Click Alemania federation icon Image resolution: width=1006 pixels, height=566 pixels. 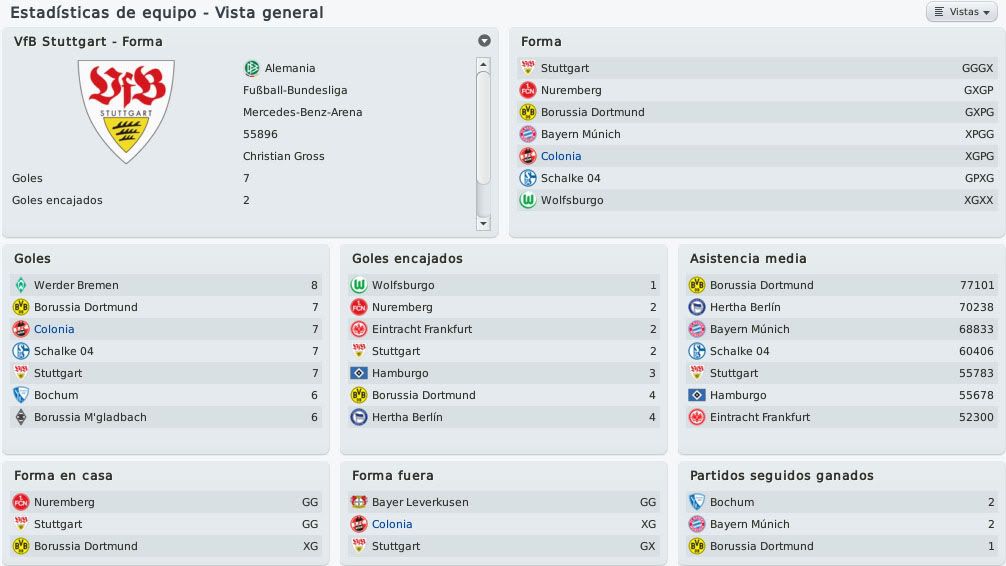252,68
